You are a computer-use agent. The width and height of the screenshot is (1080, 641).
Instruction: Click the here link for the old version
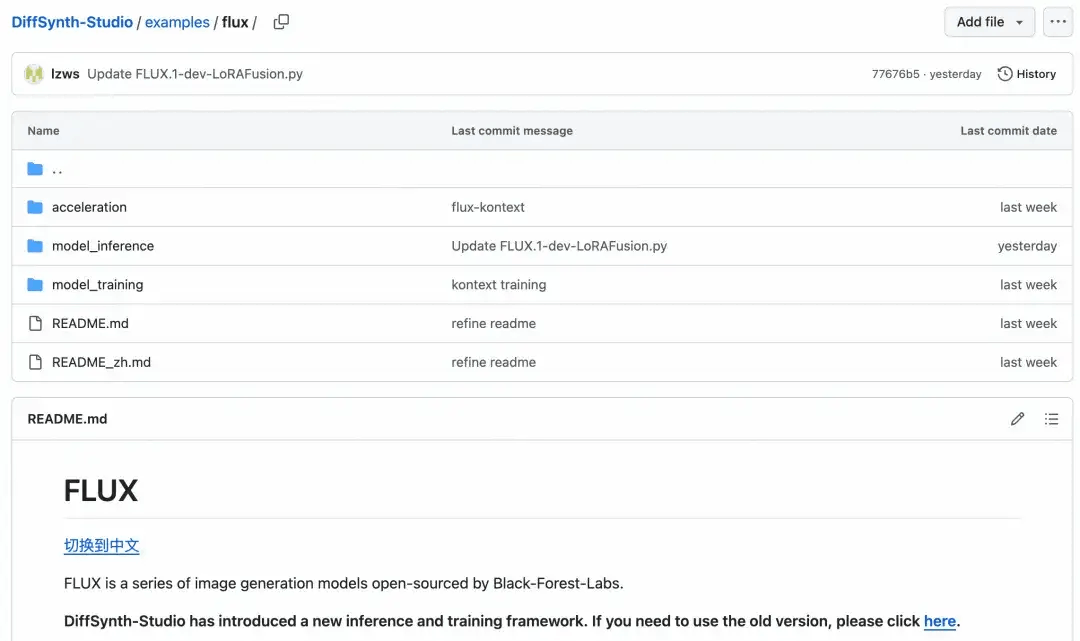coord(939,620)
